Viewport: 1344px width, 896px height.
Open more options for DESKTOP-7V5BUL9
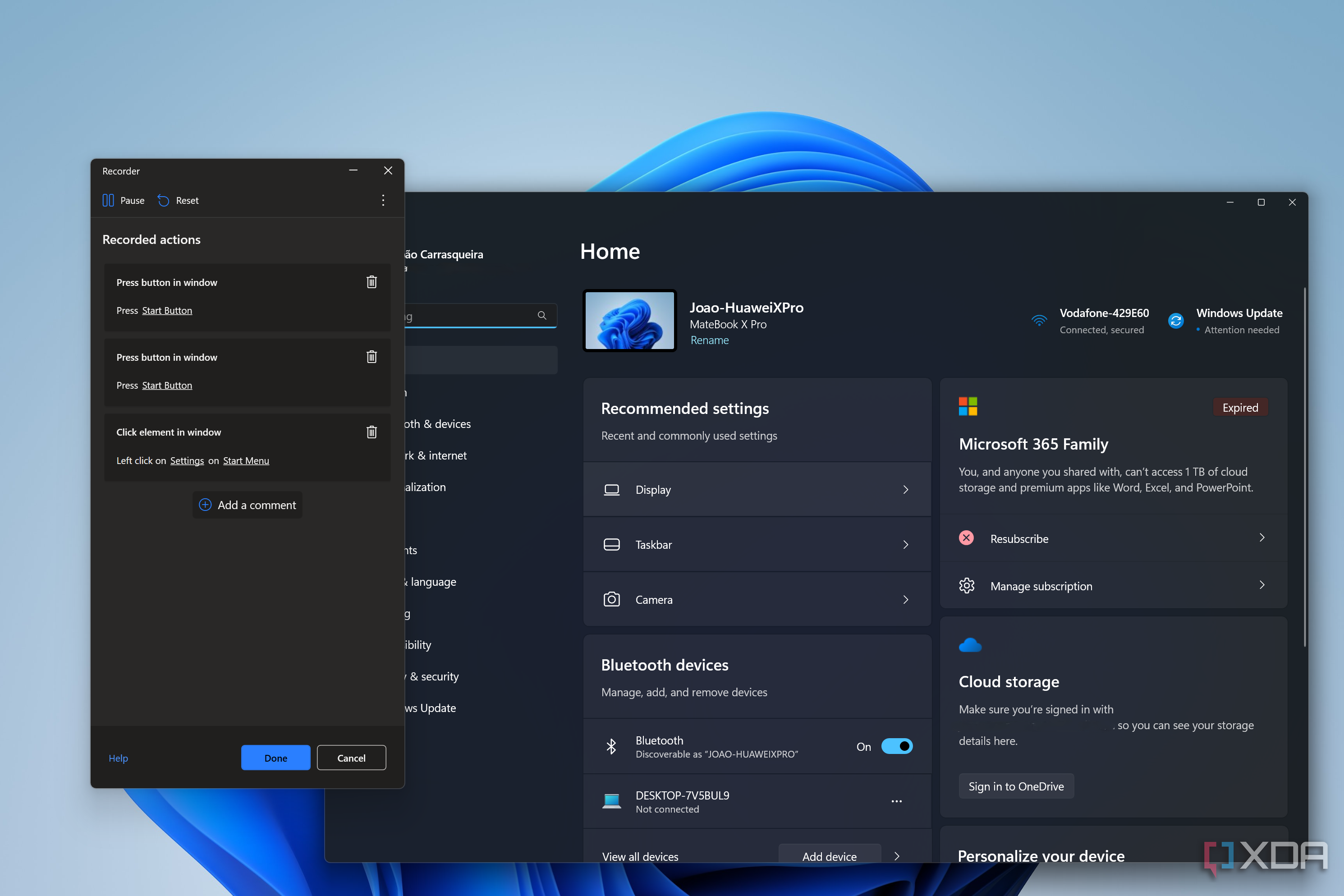(896, 801)
